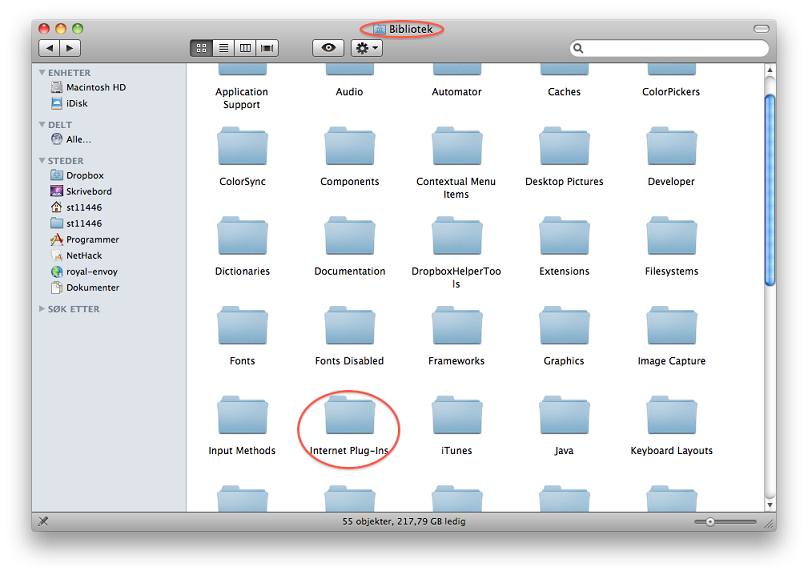
Task: Switch to list view
Action: point(223,48)
